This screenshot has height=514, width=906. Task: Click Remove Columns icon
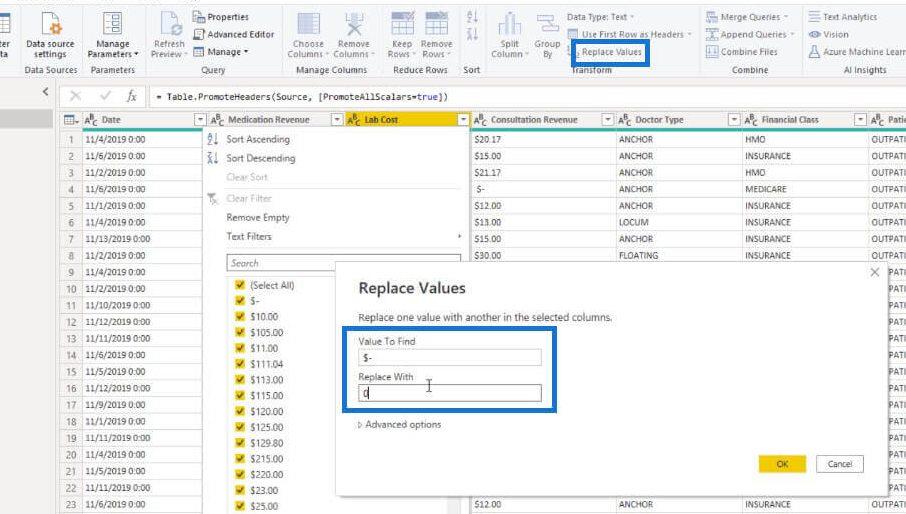(354, 24)
